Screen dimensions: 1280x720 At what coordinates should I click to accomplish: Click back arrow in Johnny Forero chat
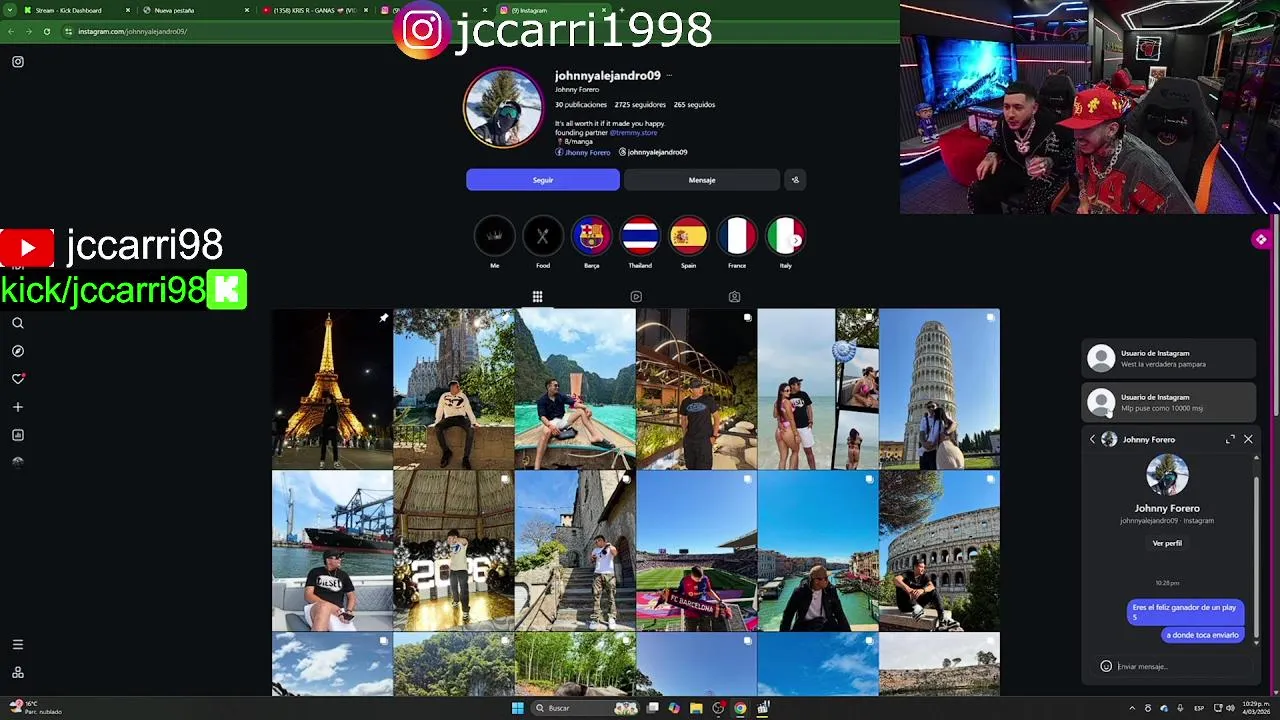(x=1092, y=439)
